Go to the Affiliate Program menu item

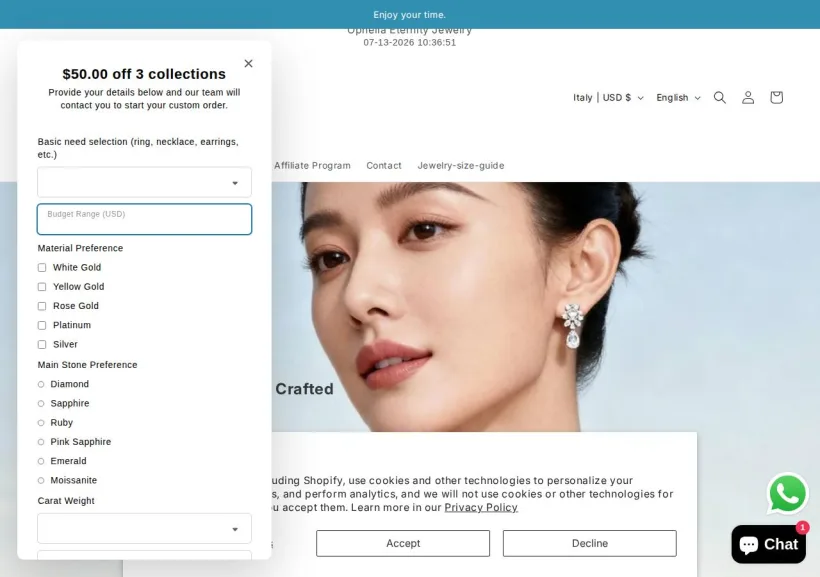point(312,165)
